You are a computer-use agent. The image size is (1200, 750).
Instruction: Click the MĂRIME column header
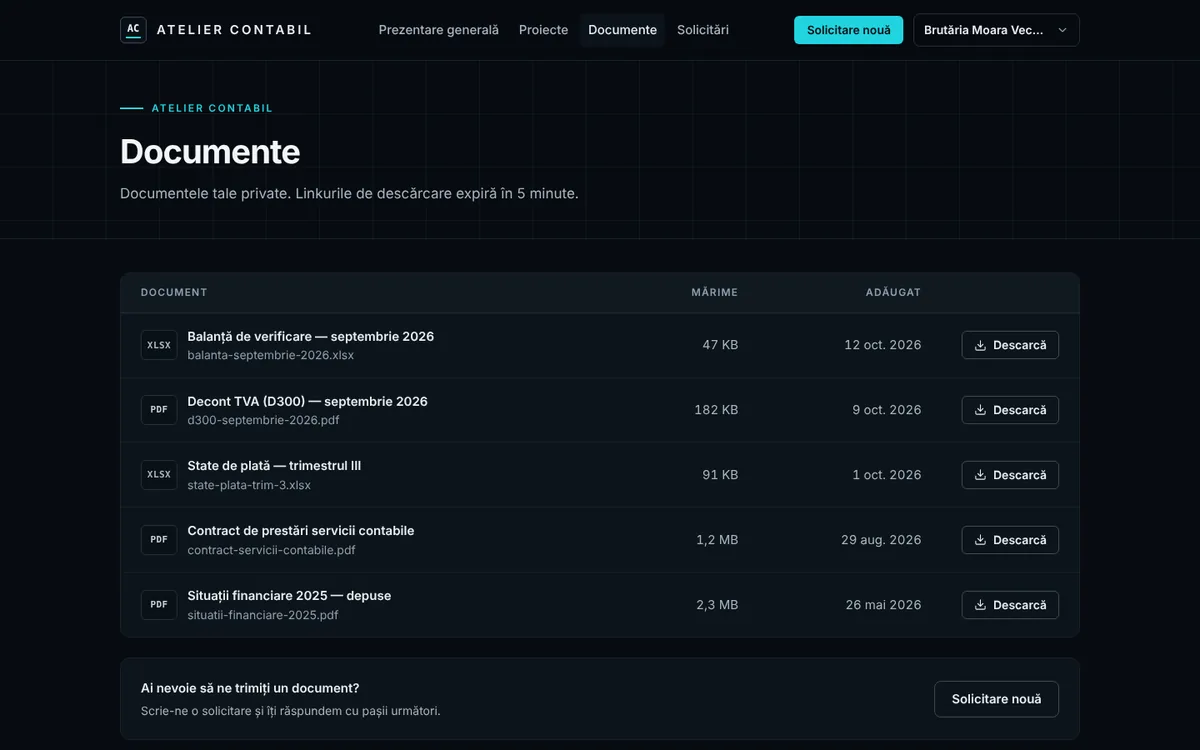click(714, 293)
